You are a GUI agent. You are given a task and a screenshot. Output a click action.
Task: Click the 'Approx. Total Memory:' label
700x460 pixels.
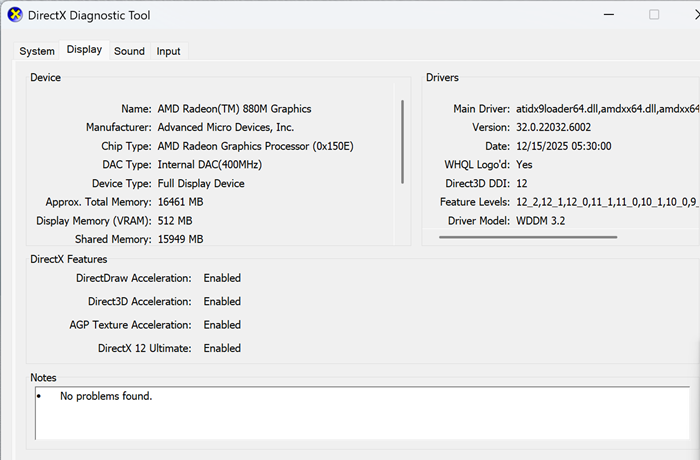pos(99,202)
